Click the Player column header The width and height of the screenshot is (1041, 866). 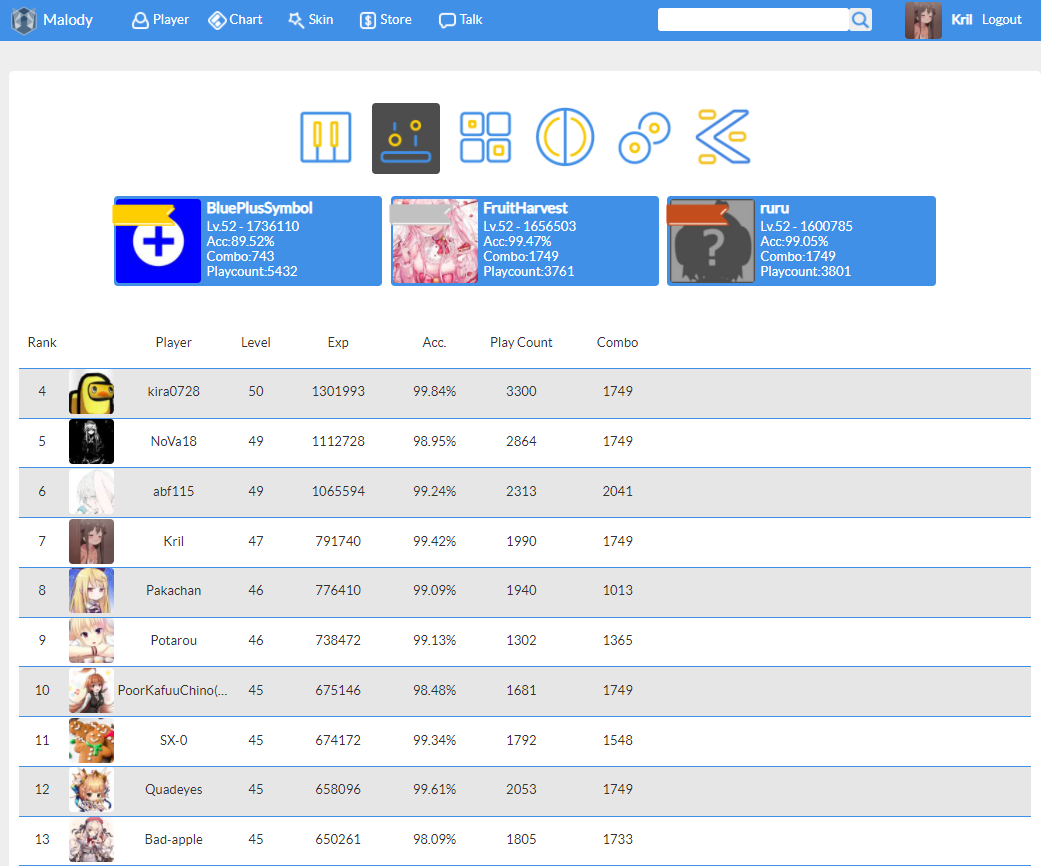[173, 342]
